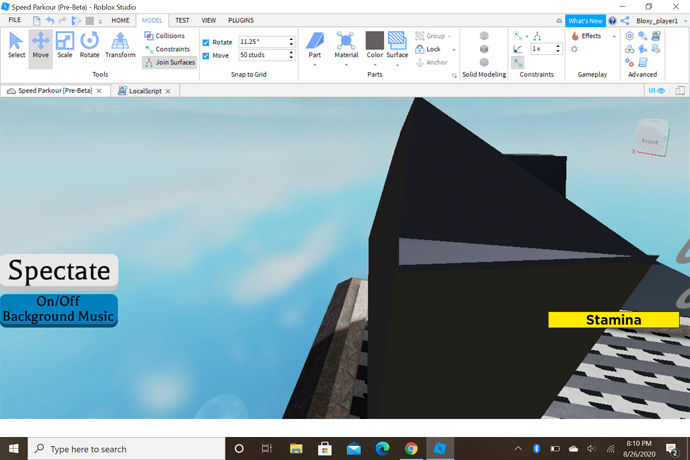The width and height of the screenshot is (690, 460).
Task: Close the LocalScript tab
Action: [168, 91]
